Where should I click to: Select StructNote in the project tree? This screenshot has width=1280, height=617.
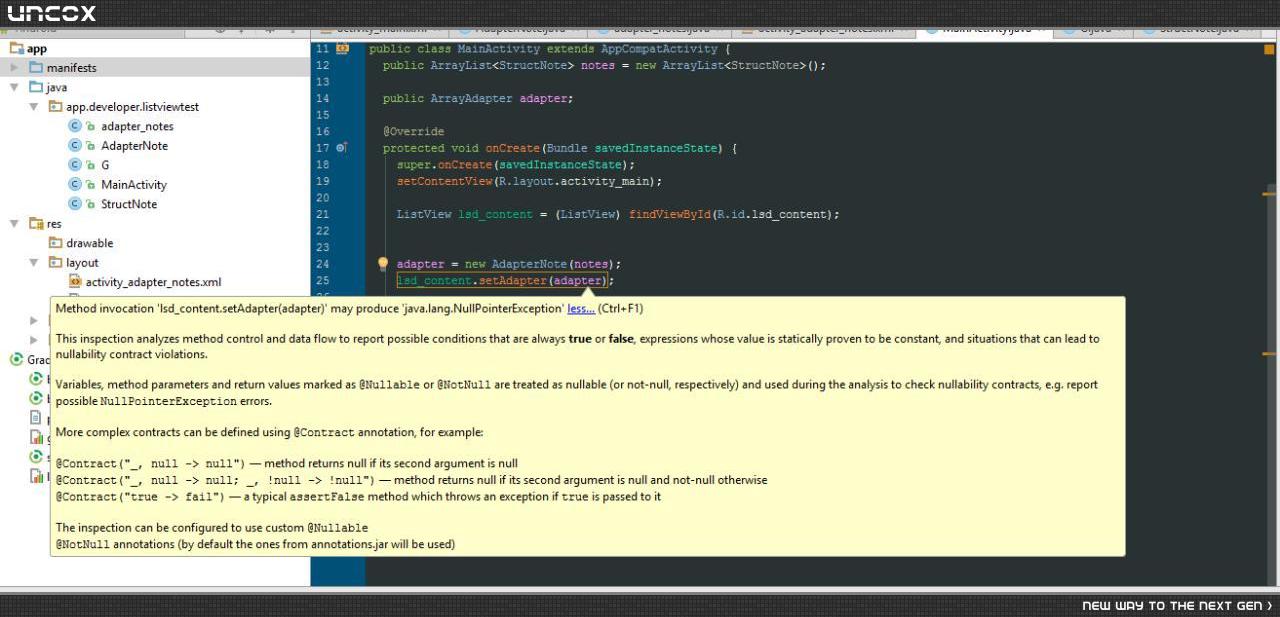(129, 204)
